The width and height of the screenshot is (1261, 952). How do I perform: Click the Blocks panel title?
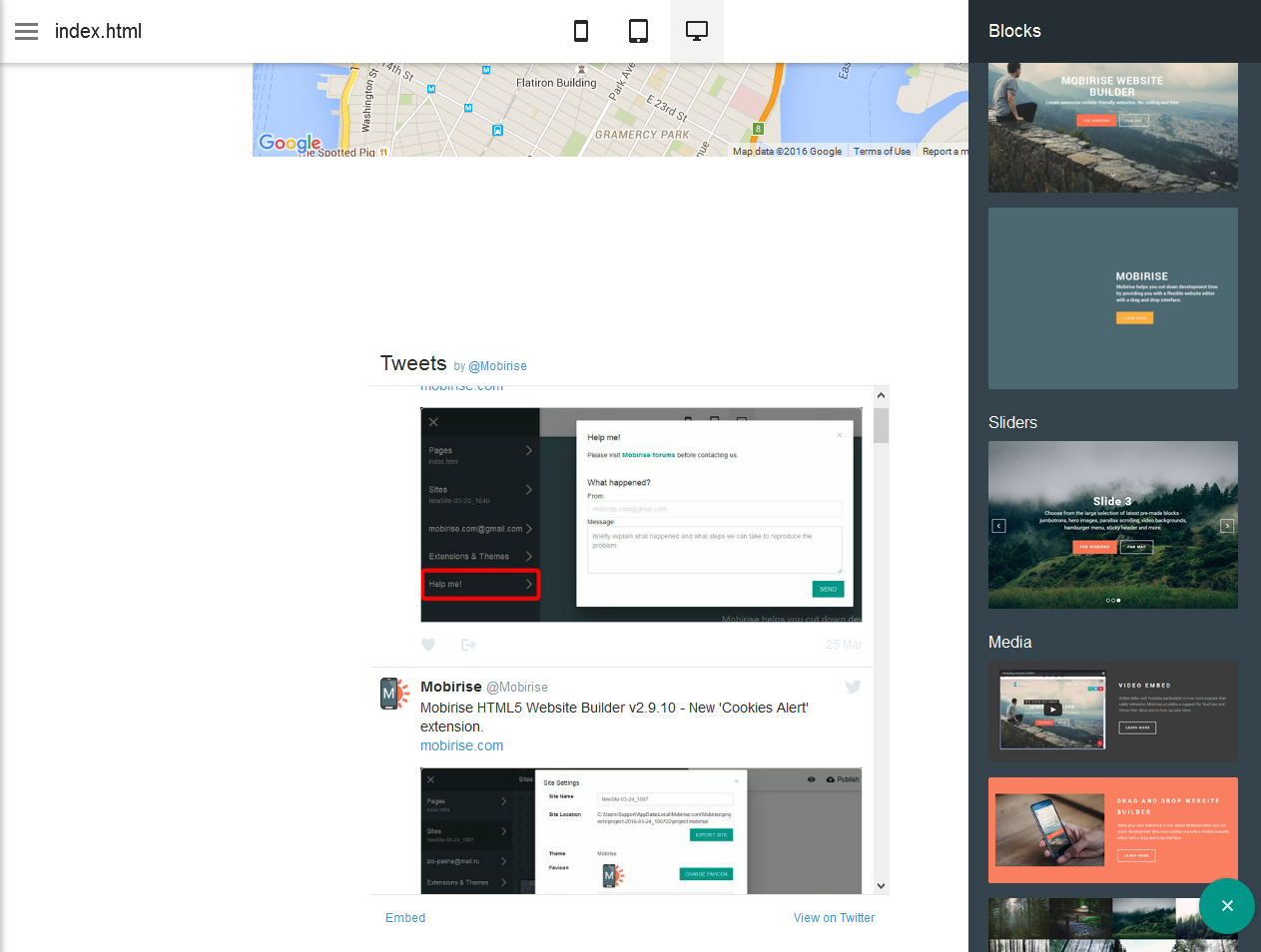tap(1014, 31)
